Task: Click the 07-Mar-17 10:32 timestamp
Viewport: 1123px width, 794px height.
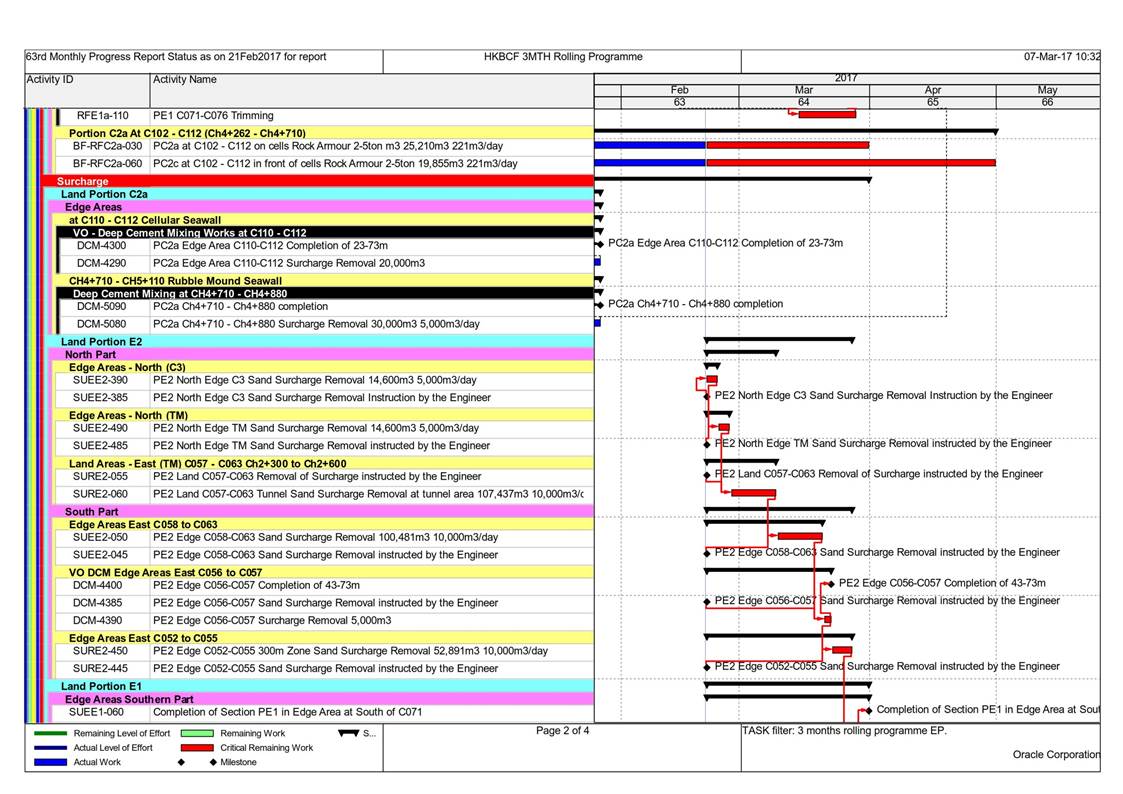Action: click(1061, 57)
